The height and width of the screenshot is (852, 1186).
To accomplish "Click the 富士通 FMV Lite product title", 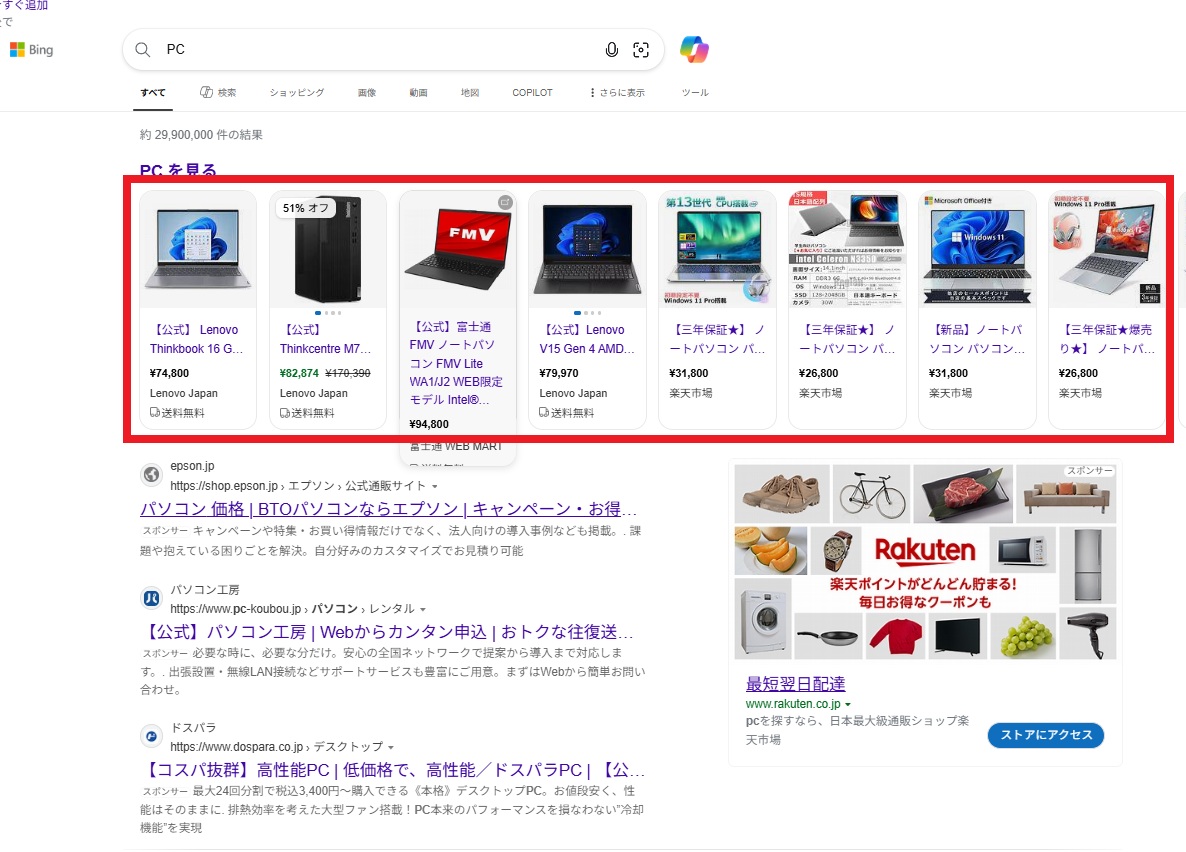I will tap(455, 363).
